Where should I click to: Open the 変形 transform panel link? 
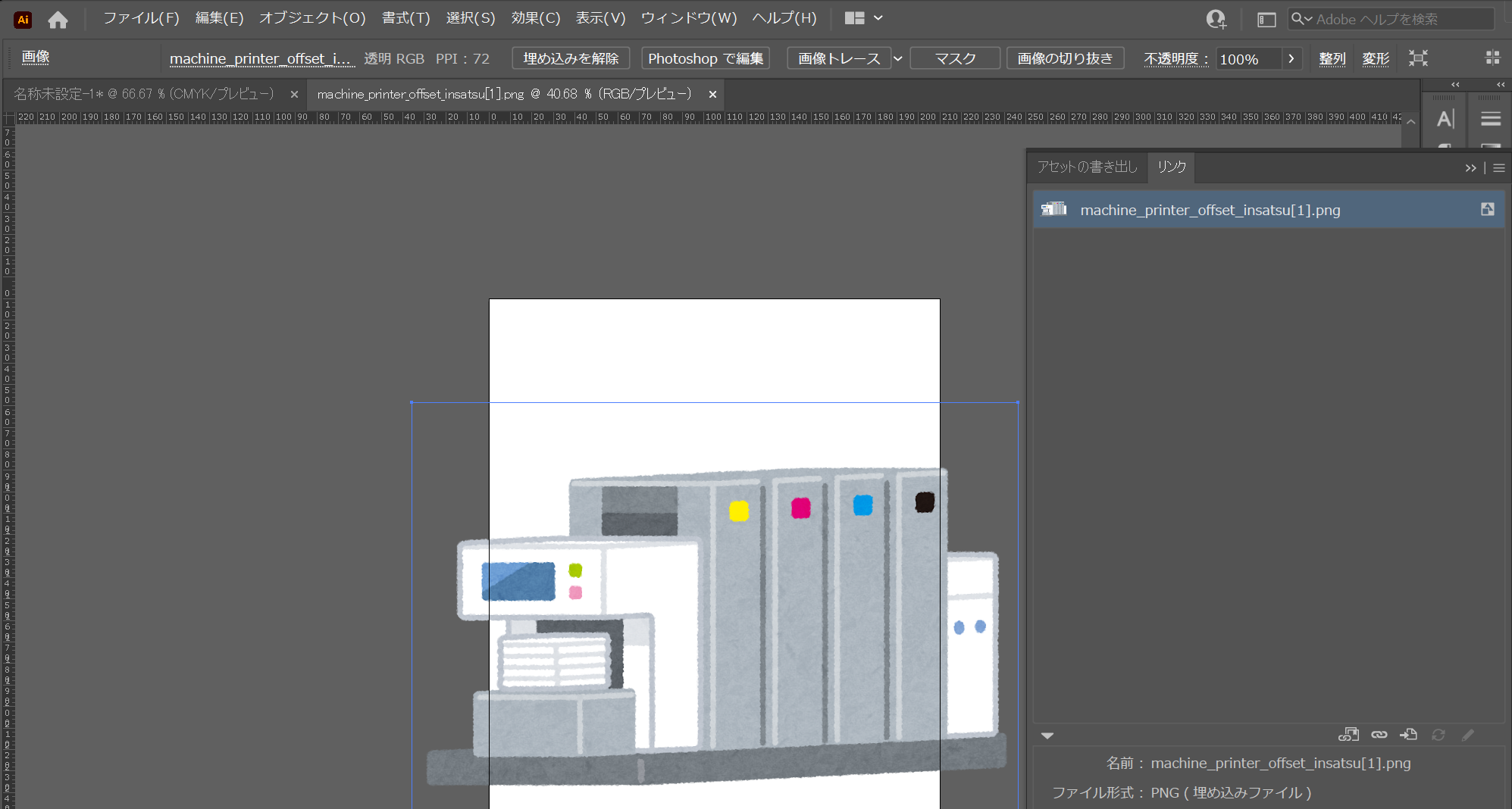1376,59
